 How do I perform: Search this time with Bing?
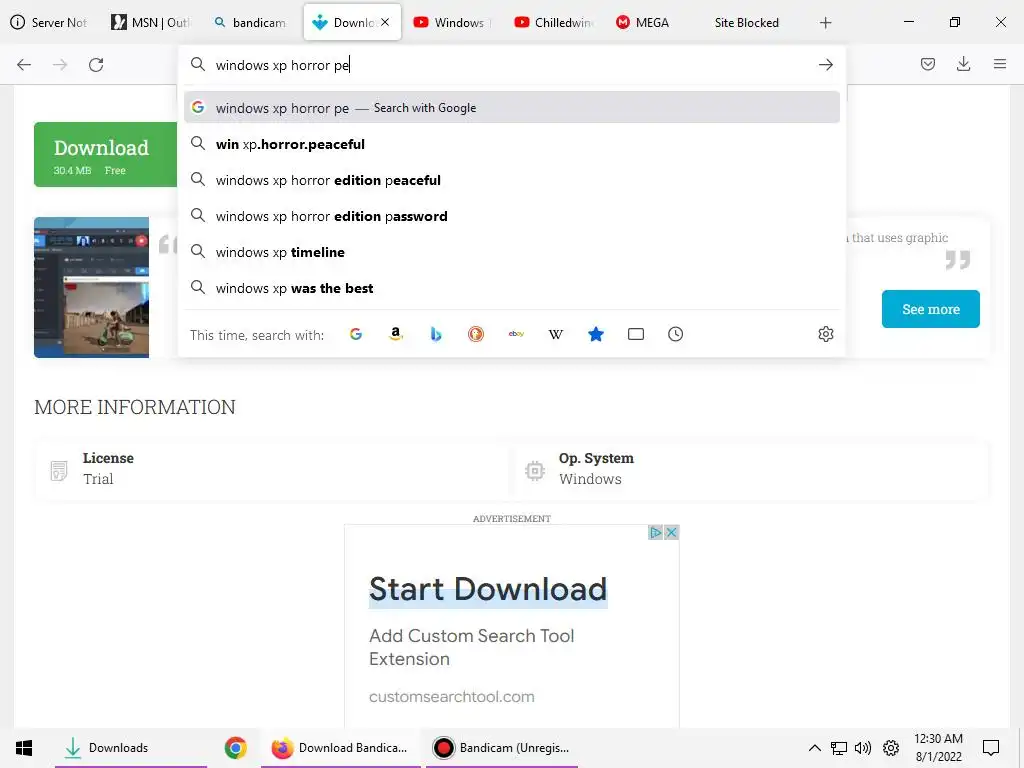pyautogui.click(x=436, y=334)
